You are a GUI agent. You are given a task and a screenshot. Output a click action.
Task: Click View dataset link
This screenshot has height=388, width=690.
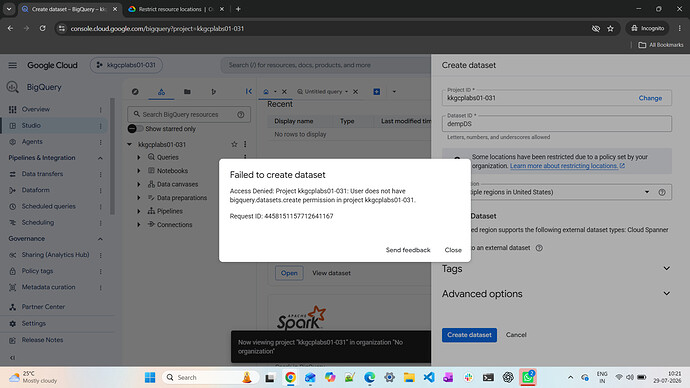pyautogui.click(x=331, y=273)
